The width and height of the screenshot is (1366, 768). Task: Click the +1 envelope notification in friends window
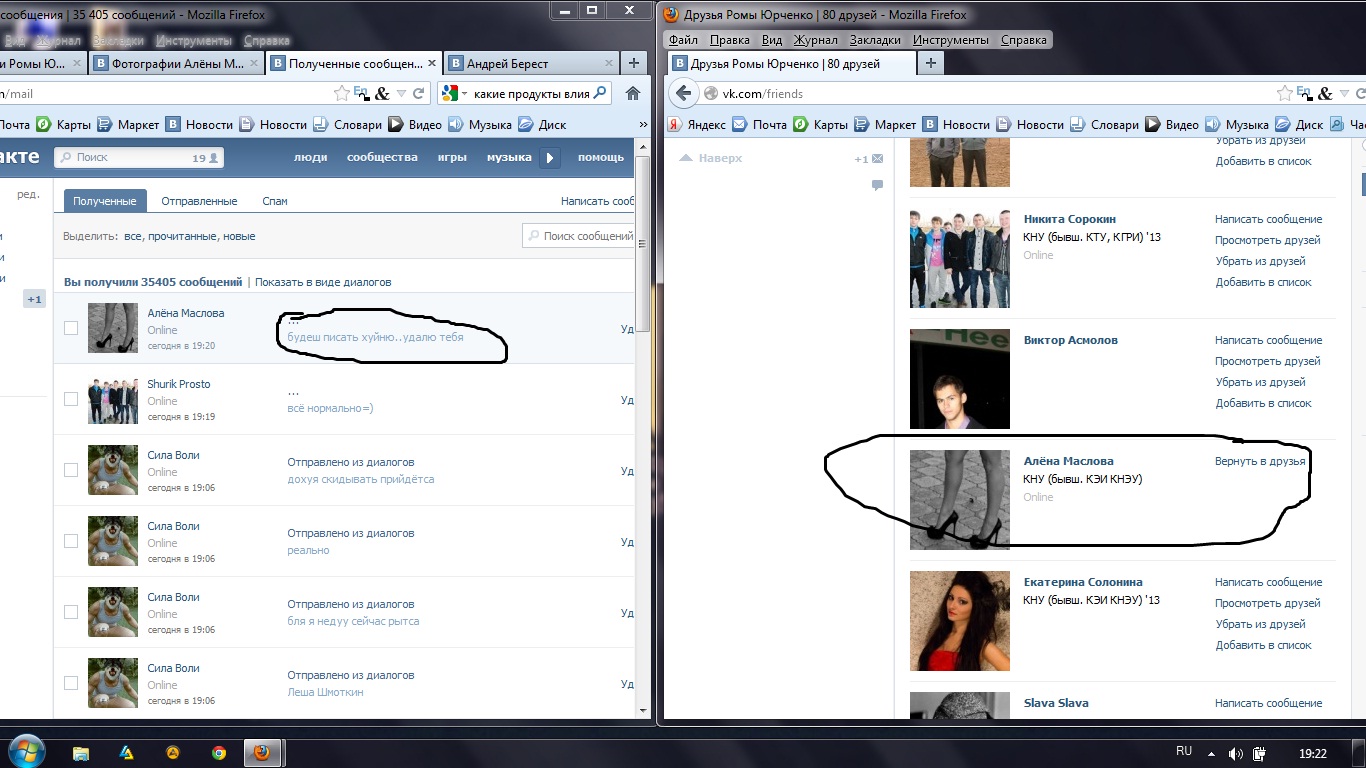click(x=869, y=159)
